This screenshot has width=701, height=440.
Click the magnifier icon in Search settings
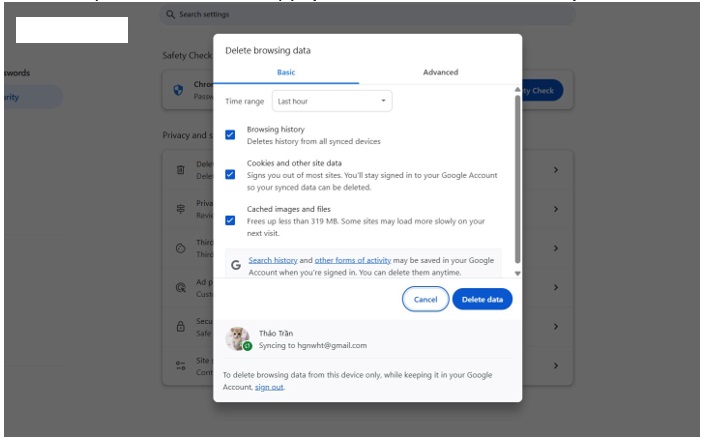pyautogui.click(x=171, y=15)
